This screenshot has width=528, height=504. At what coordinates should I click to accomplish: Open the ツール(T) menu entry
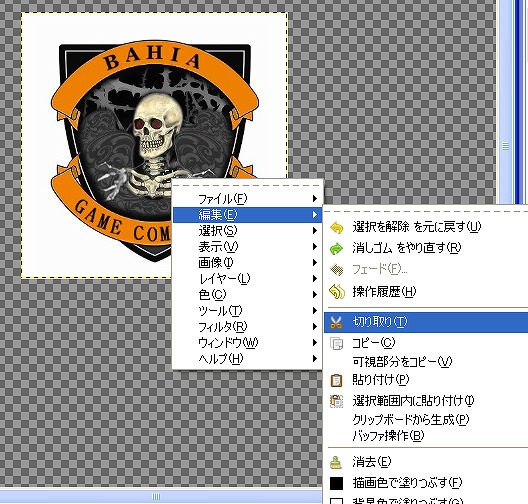(247, 310)
